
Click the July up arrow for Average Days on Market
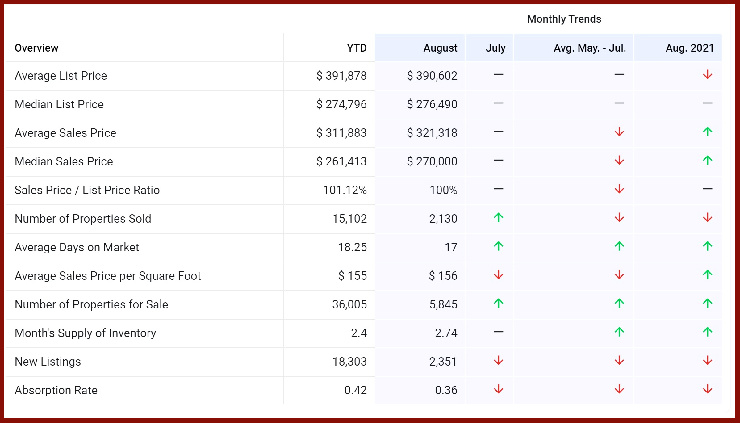[498, 246]
